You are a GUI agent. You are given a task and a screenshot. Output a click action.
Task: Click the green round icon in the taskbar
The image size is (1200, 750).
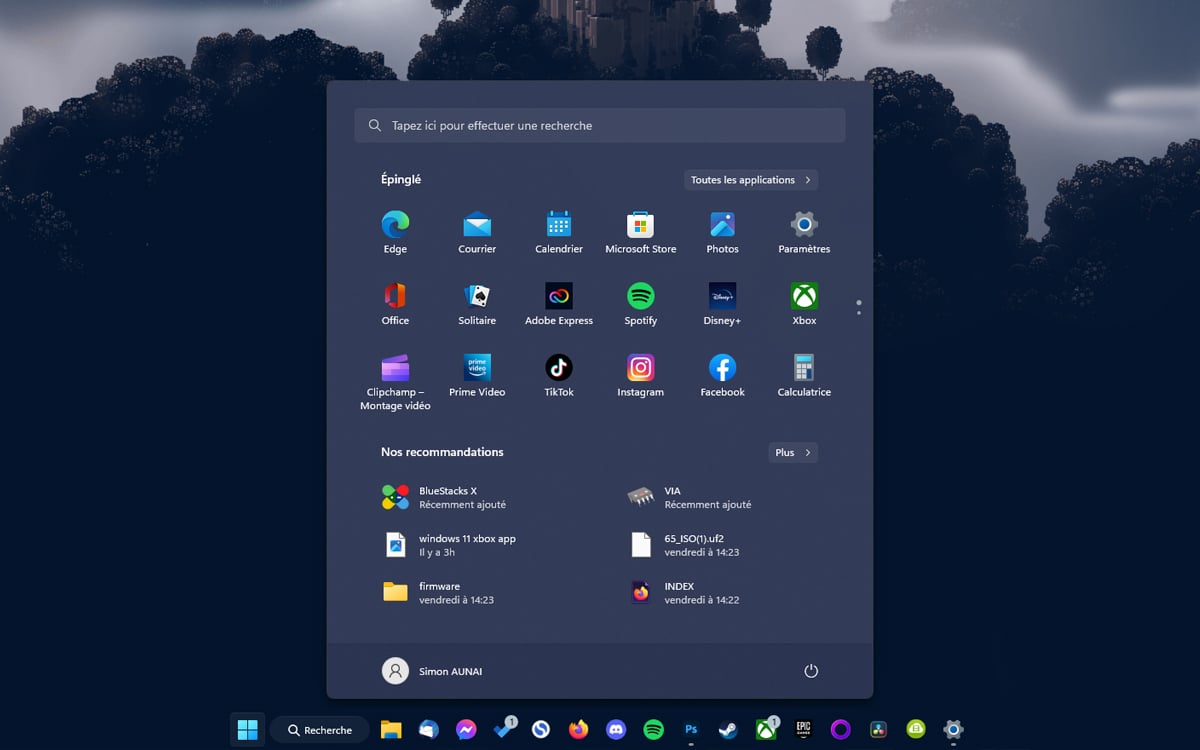pyautogui.click(x=916, y=730)
